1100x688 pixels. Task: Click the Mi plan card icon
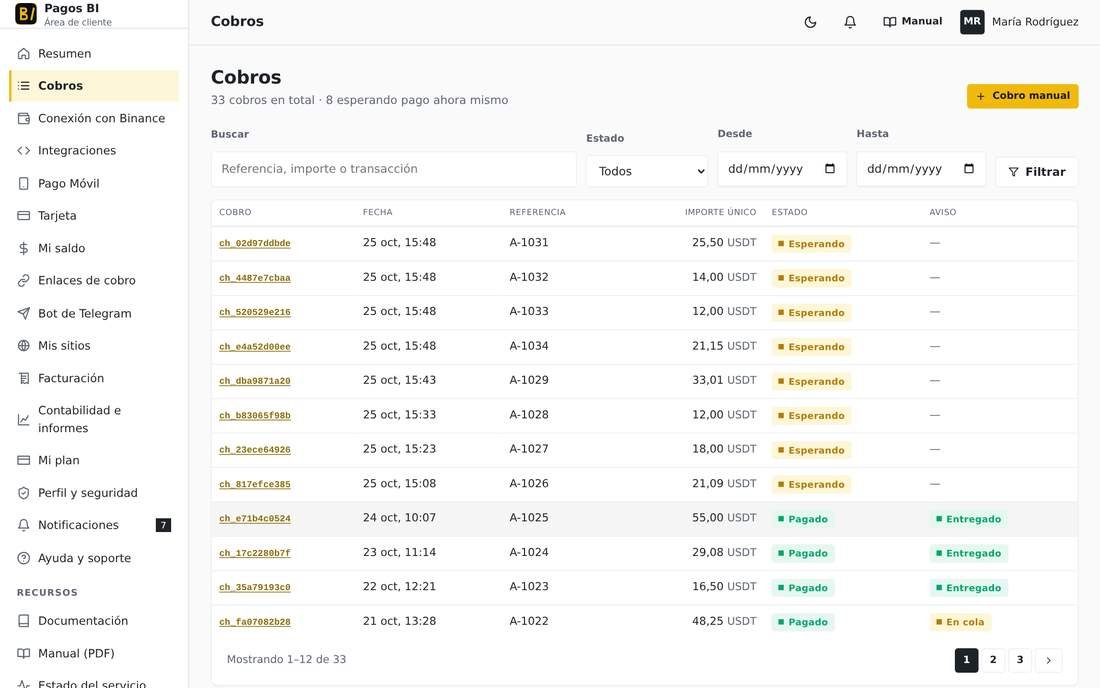(x=24, y=460)
